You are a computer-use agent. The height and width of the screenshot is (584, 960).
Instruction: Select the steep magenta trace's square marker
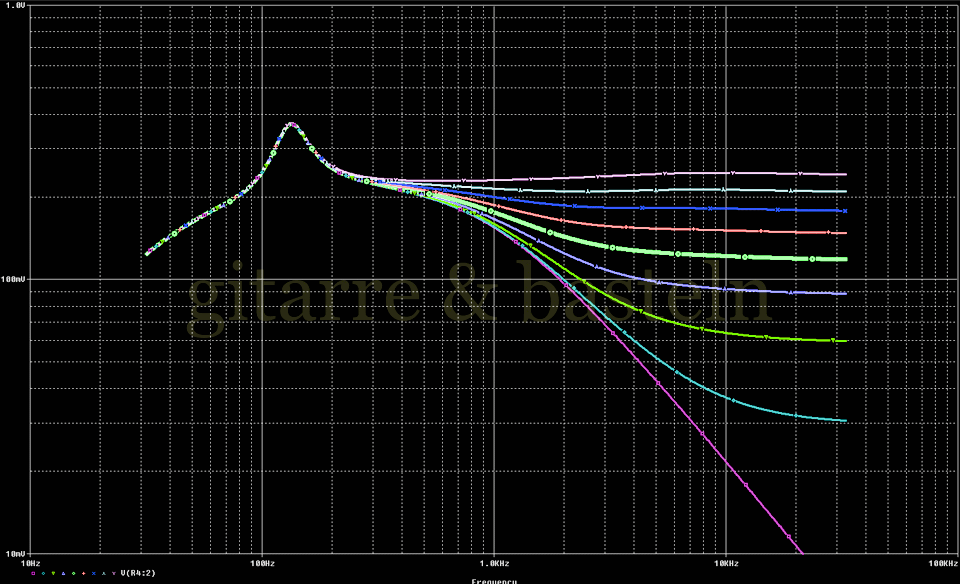pos(745,485)
